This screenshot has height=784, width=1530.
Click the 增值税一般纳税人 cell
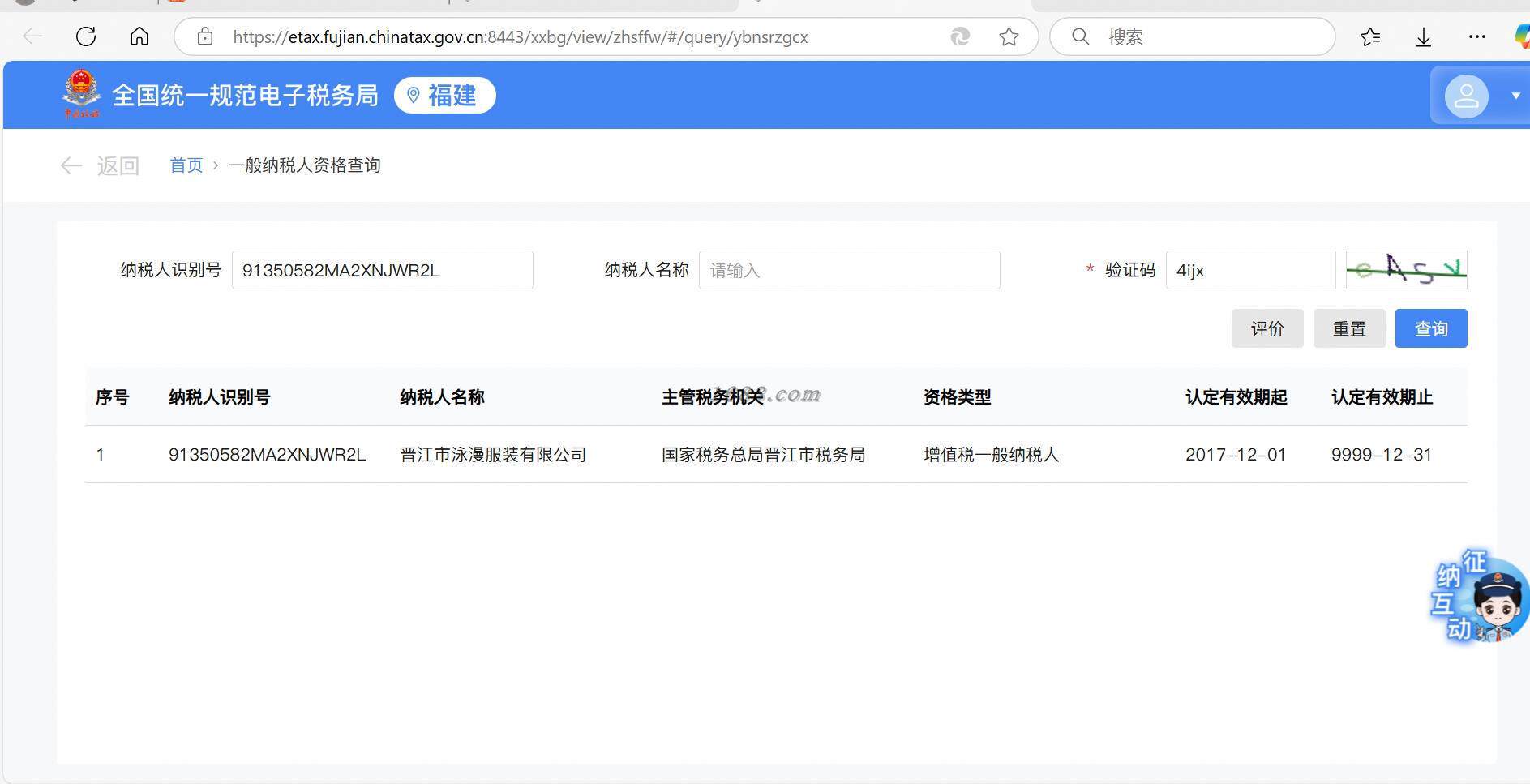tap(991, 455)
